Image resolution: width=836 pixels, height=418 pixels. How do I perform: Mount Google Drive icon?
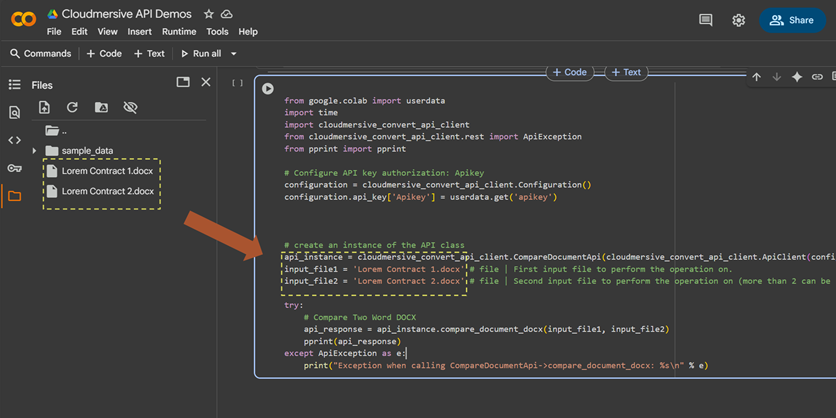101,107
